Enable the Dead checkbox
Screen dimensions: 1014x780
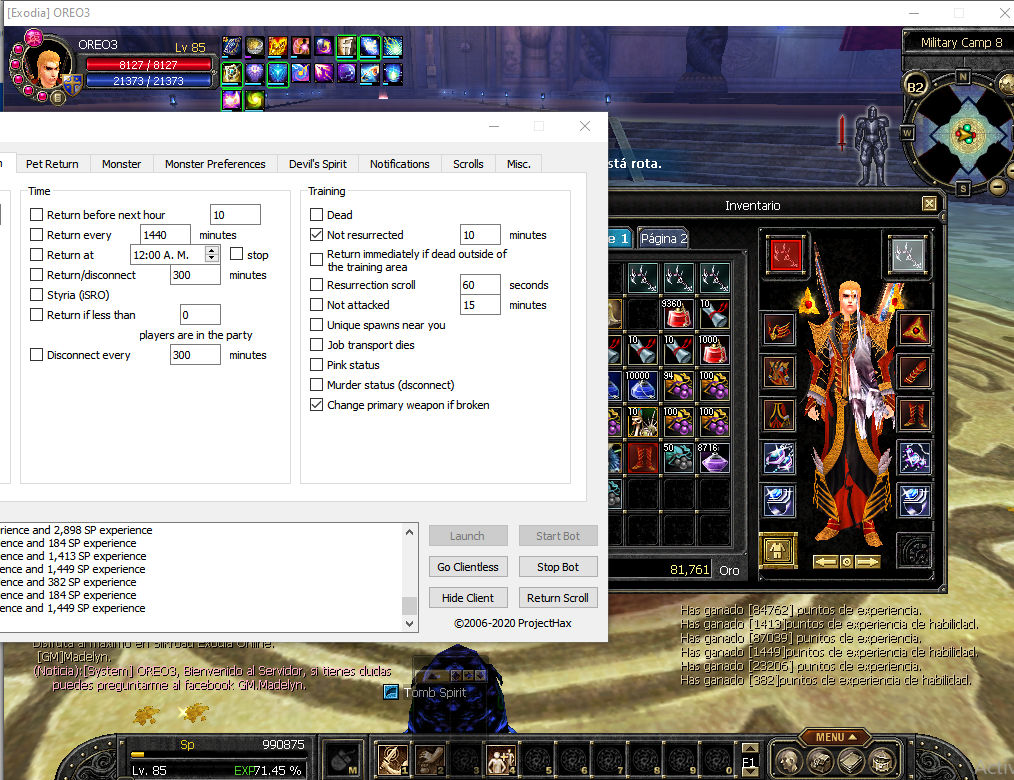click(x=317, y=215)
